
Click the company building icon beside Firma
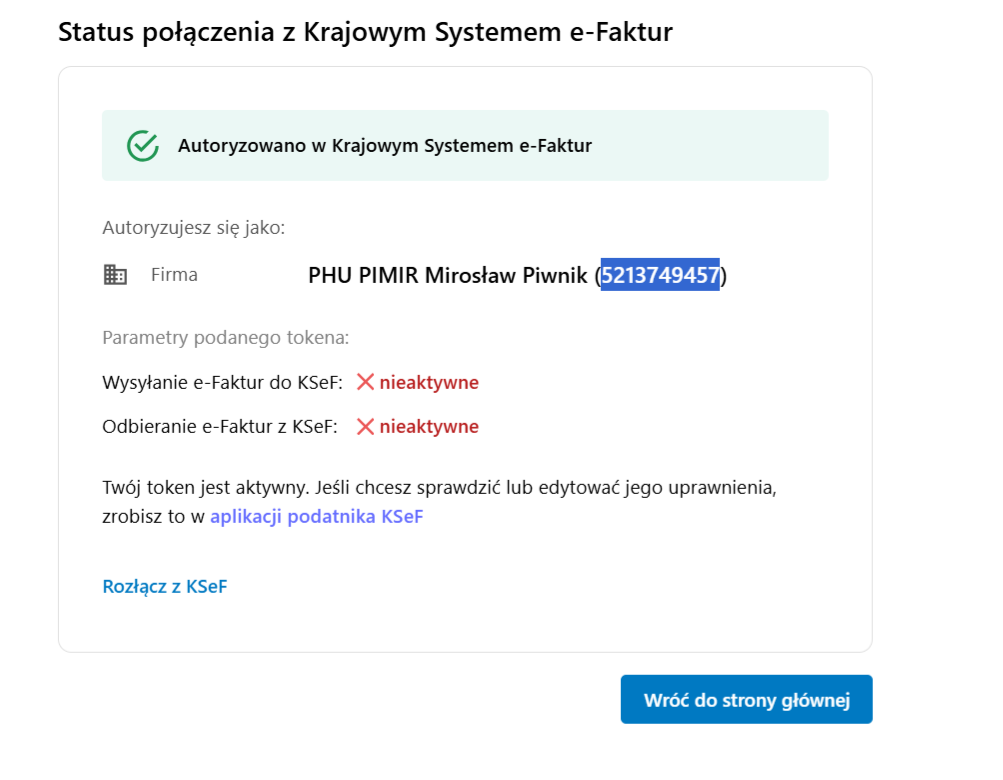tap(115, 275)
